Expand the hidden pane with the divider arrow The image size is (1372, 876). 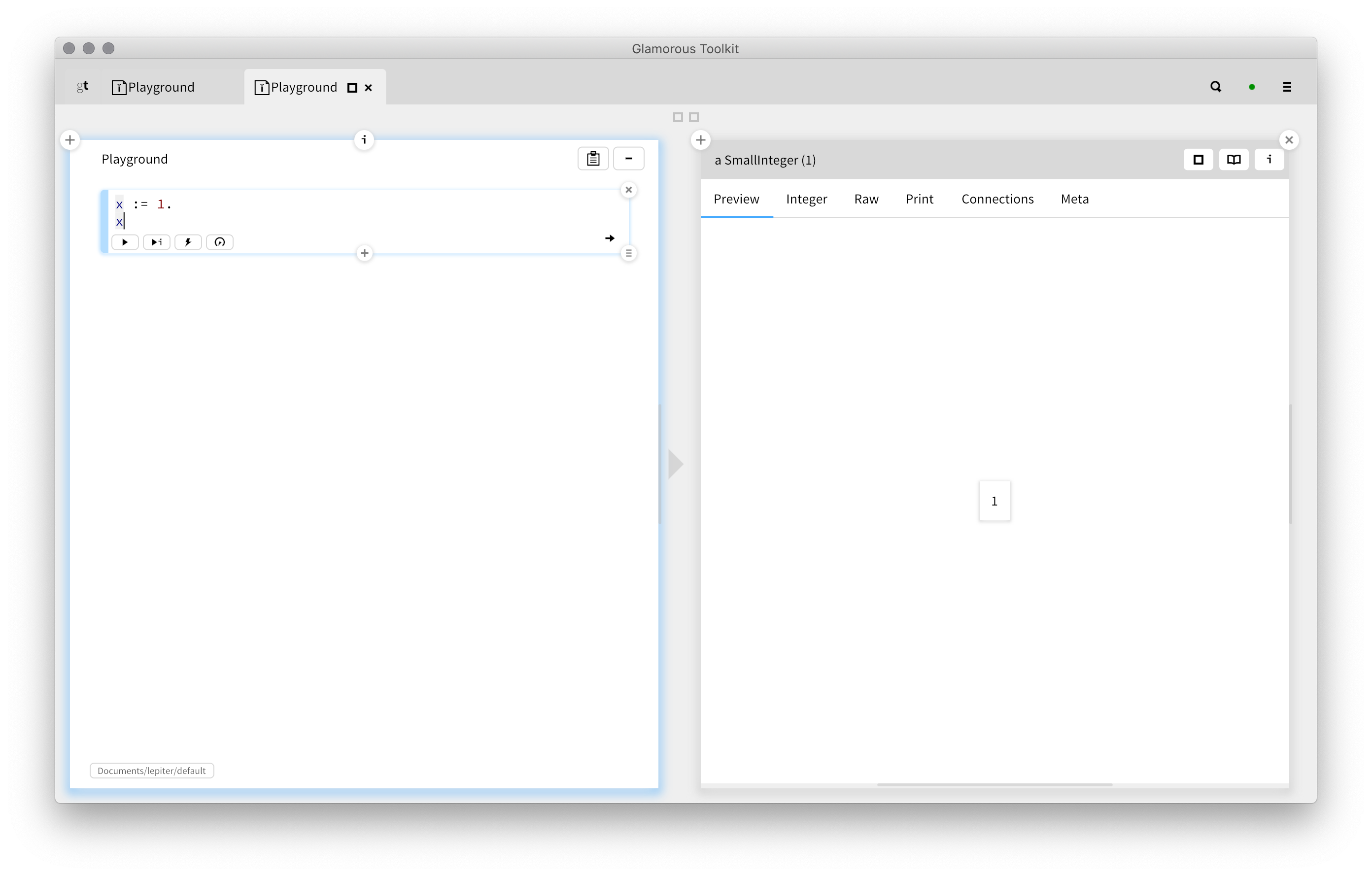point(675,463)
